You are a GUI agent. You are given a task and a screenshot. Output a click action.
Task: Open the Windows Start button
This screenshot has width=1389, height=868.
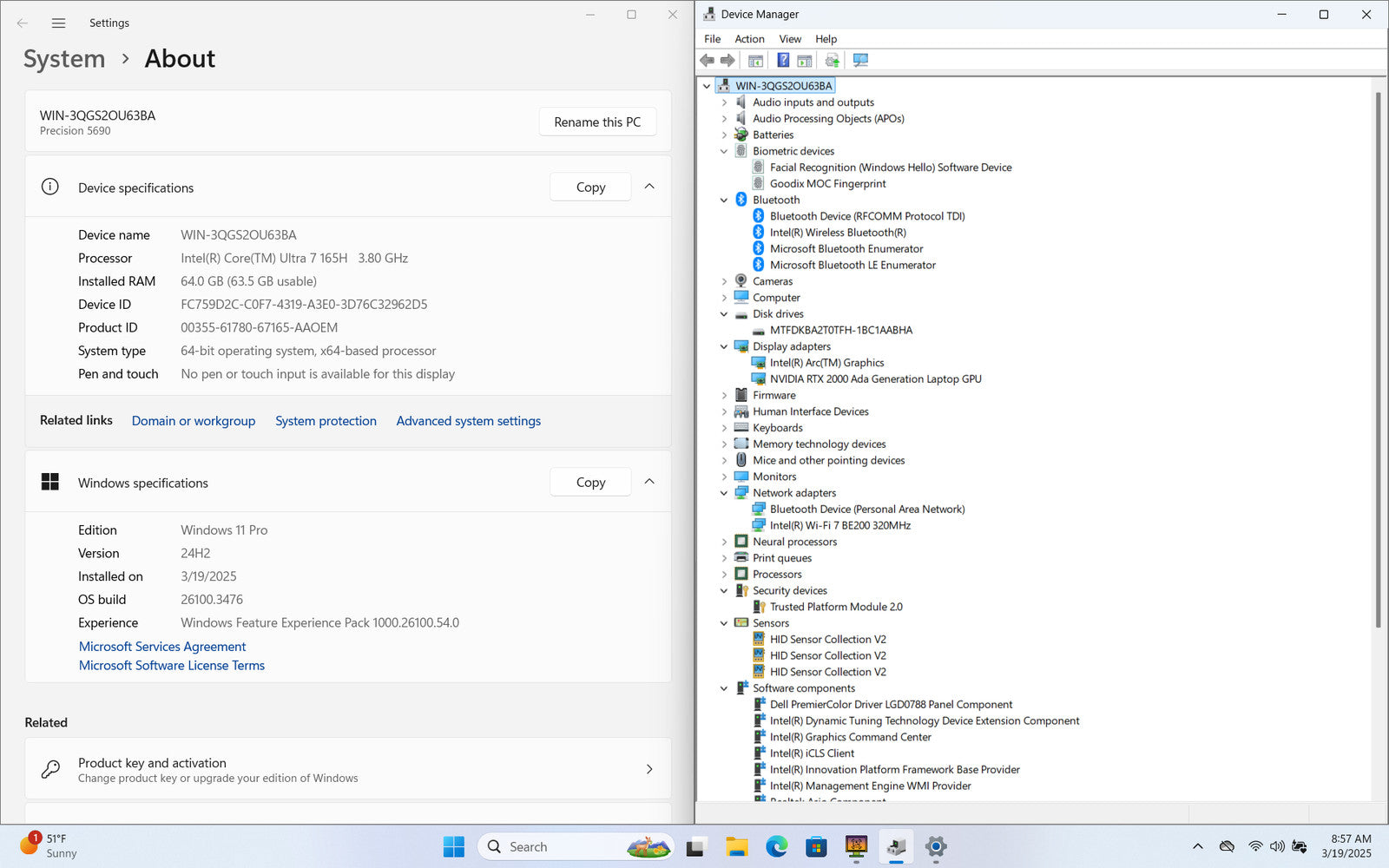pyautogui.click(x=453, y=847)
